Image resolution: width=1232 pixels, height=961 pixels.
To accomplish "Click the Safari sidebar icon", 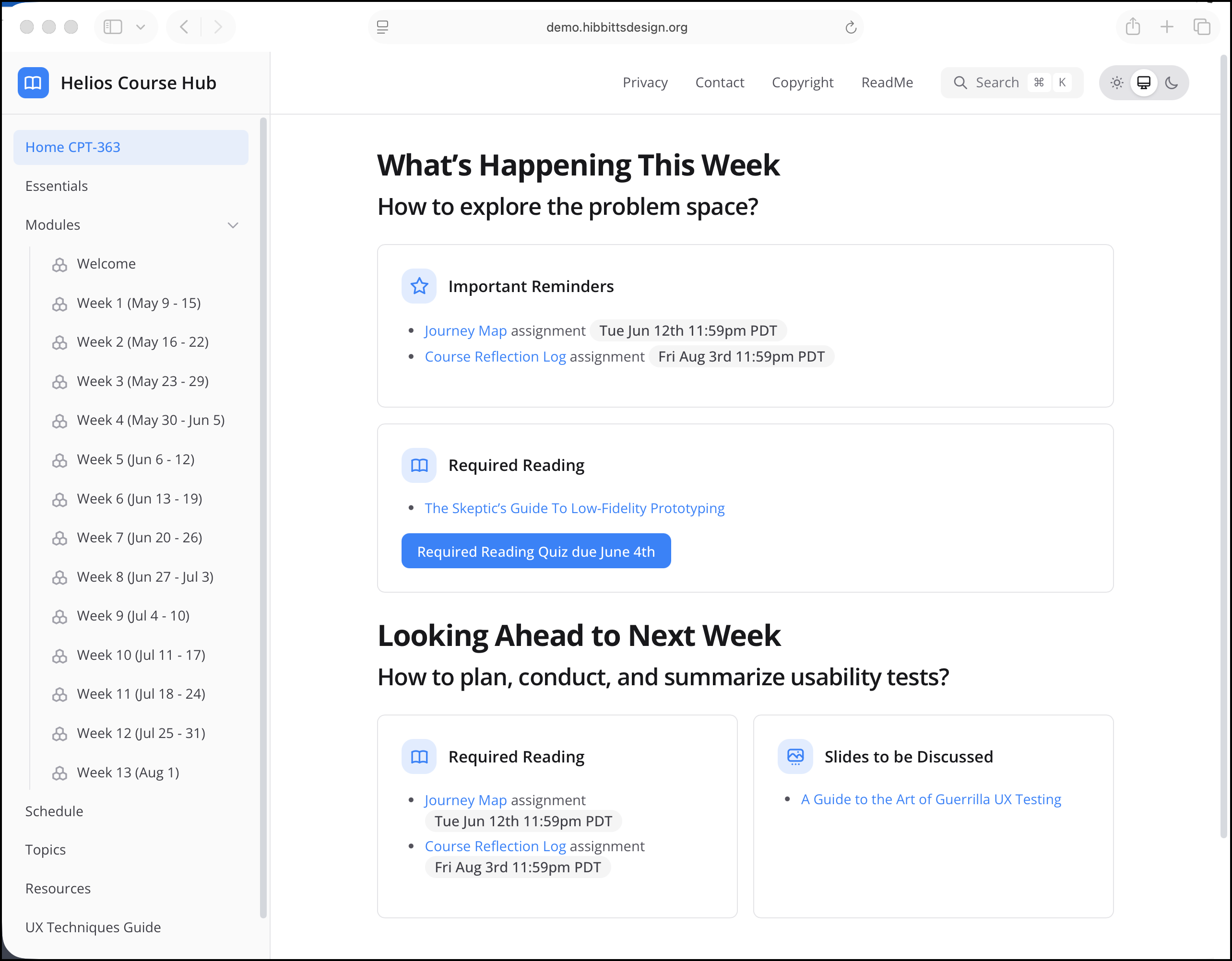I will click(113, 26).
